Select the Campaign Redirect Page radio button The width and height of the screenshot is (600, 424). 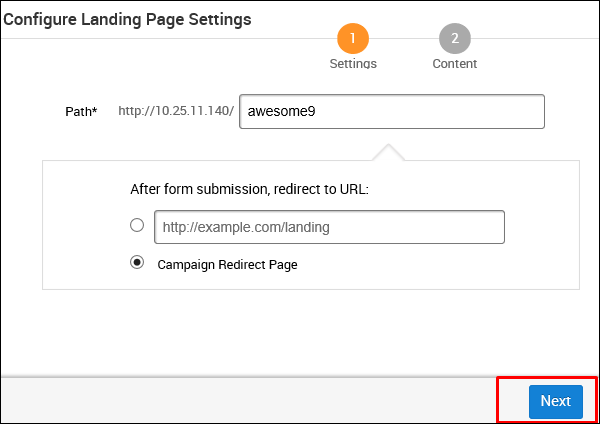coord(137,263)
